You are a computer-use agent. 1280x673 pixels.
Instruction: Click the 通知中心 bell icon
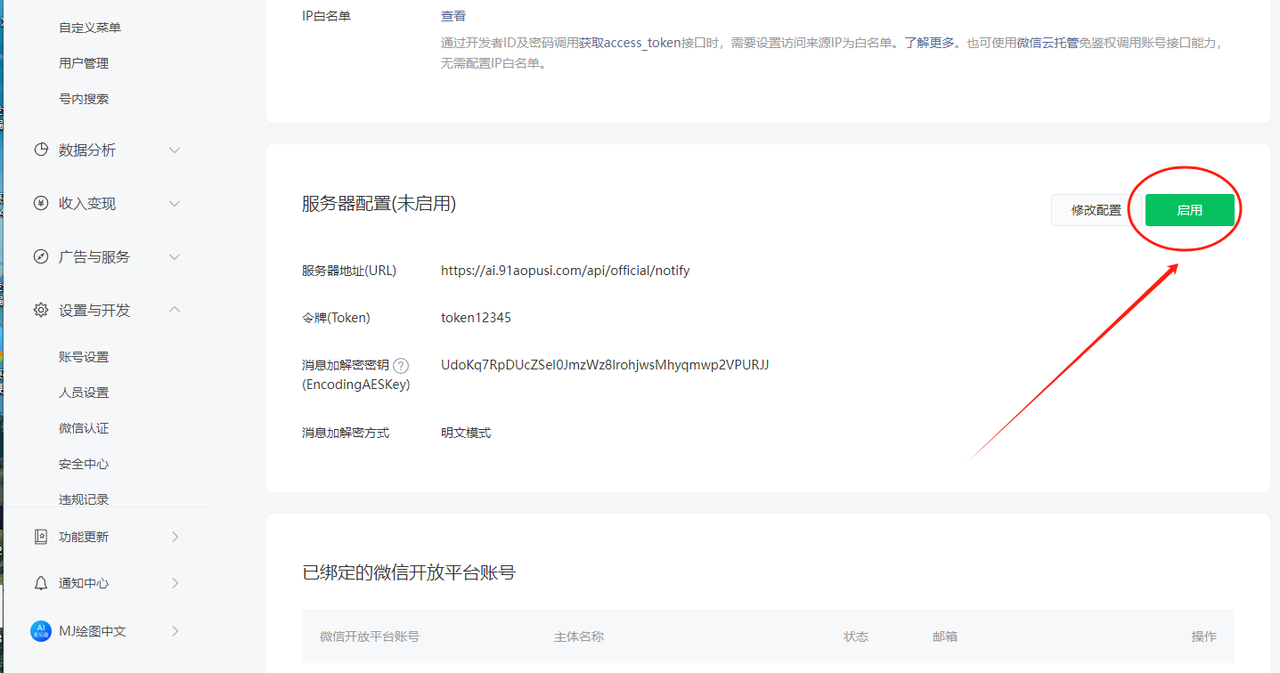41,583
